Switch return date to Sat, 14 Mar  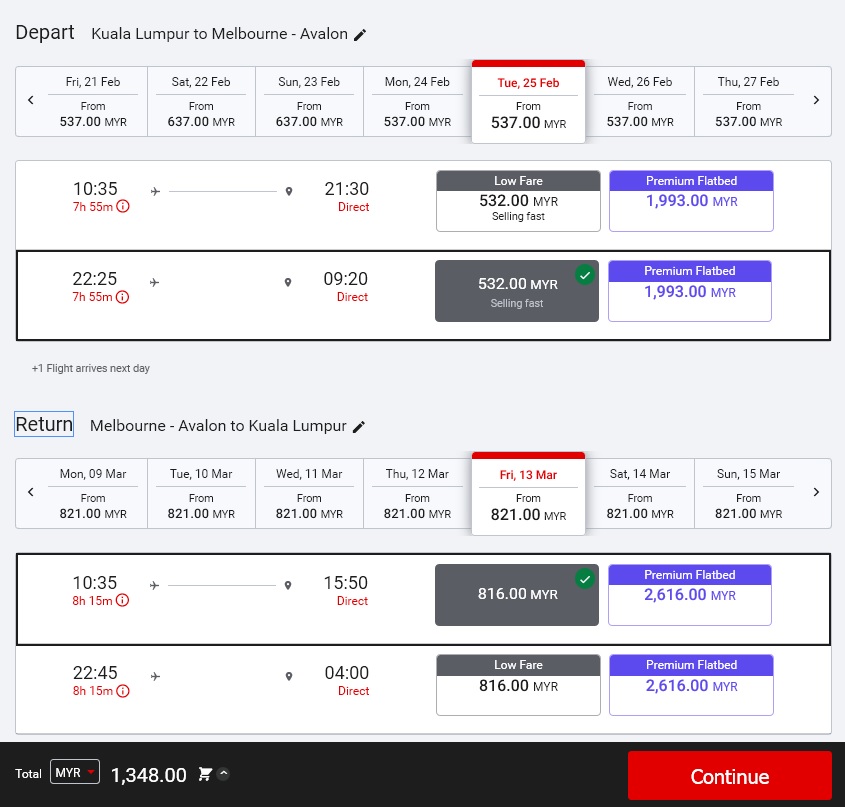point(640,493)
